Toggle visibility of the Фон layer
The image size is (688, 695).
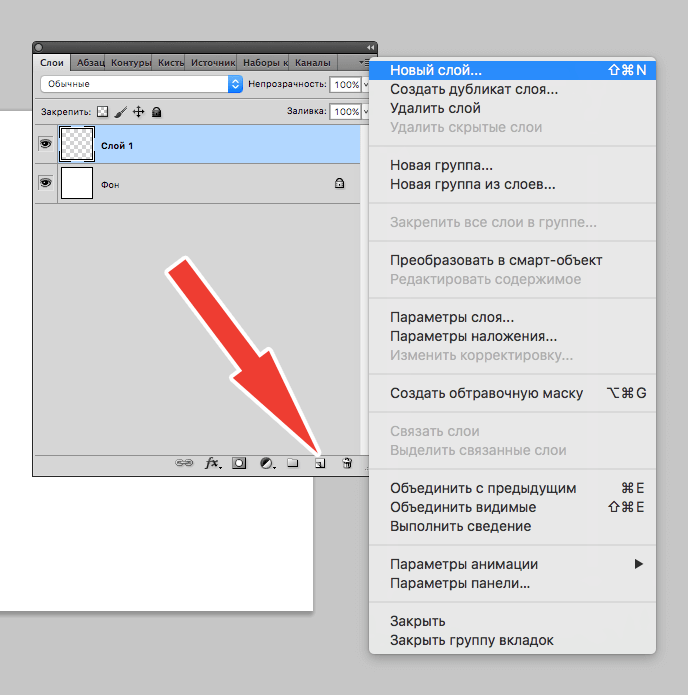[x=45, y=183]
